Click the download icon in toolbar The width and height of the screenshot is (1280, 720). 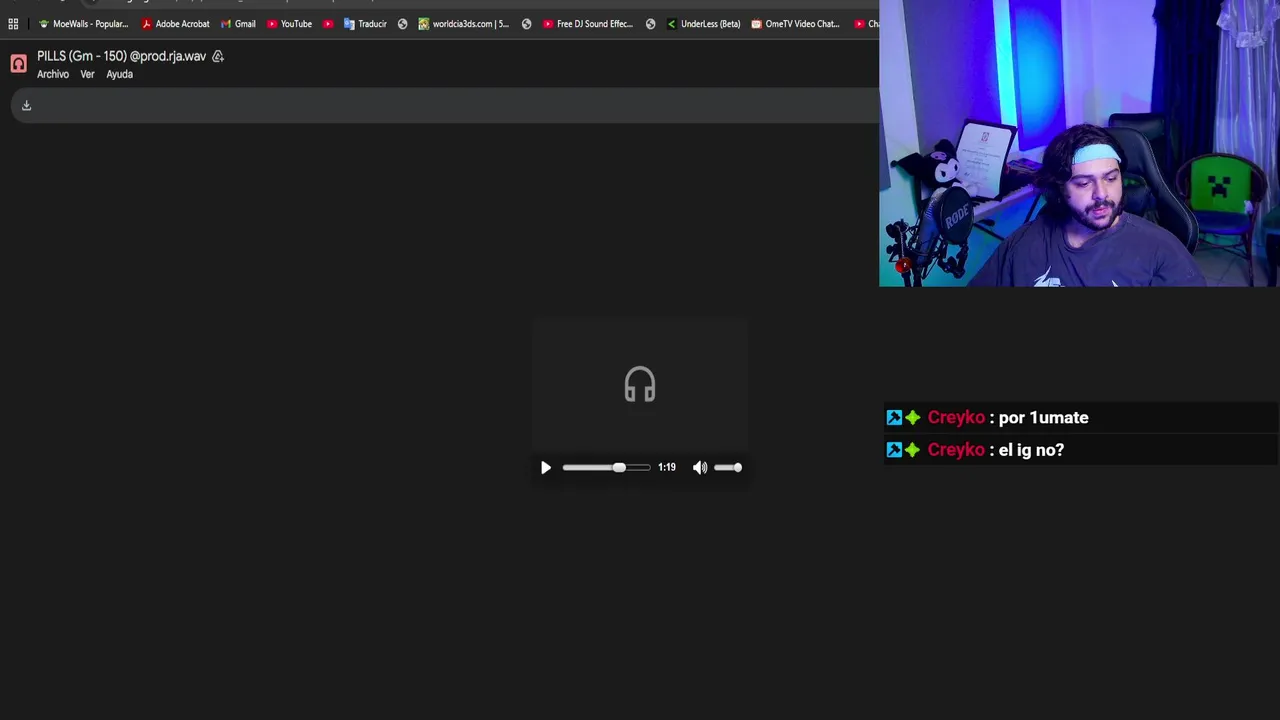27,106
